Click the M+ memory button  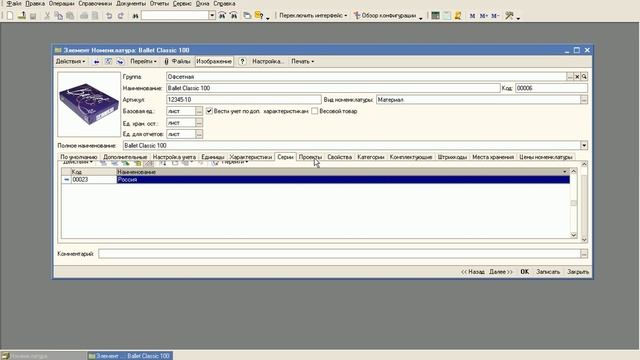484,16
